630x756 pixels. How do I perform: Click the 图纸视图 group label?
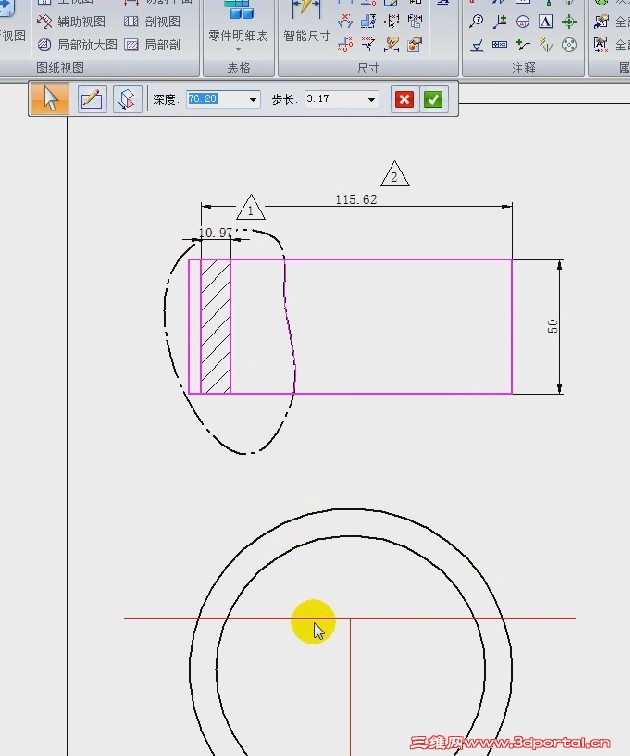tap(60, 68)
